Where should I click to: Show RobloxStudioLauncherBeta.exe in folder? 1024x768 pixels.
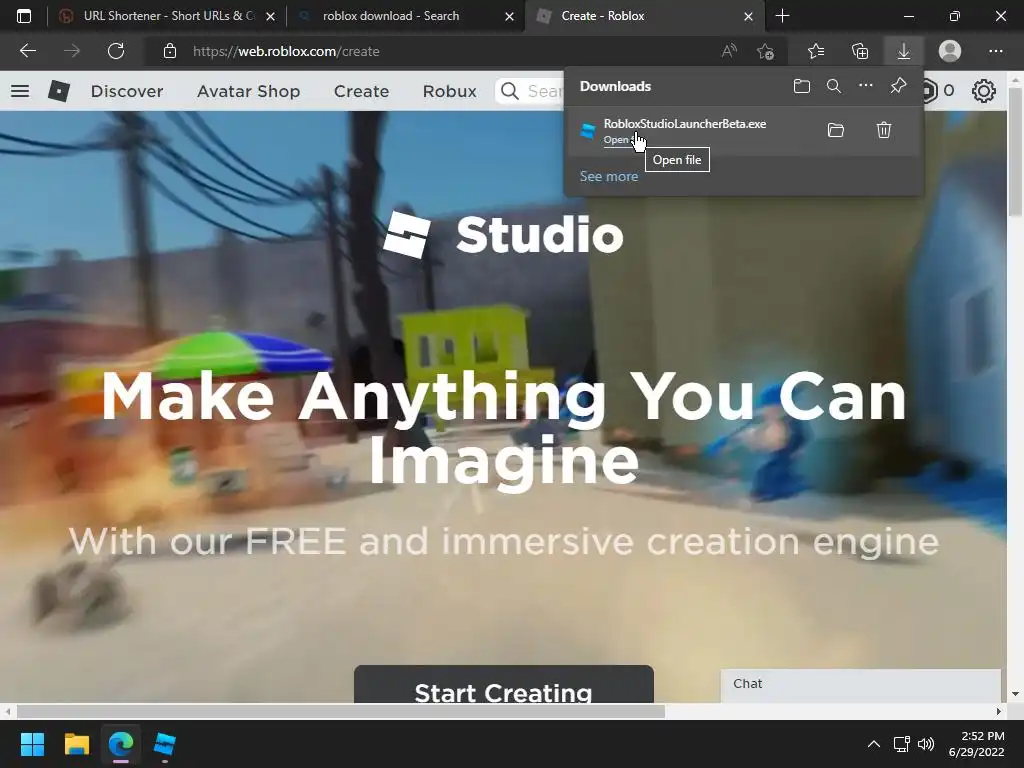[x=836, y=130]
